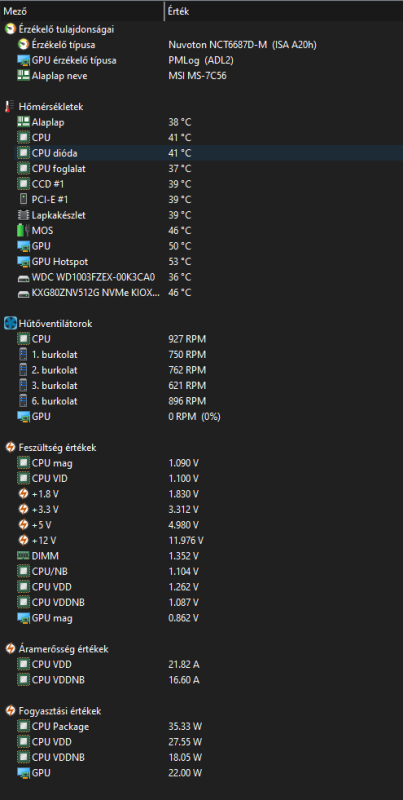
Task: Click the 21.82 A current value
Action: 183,664
